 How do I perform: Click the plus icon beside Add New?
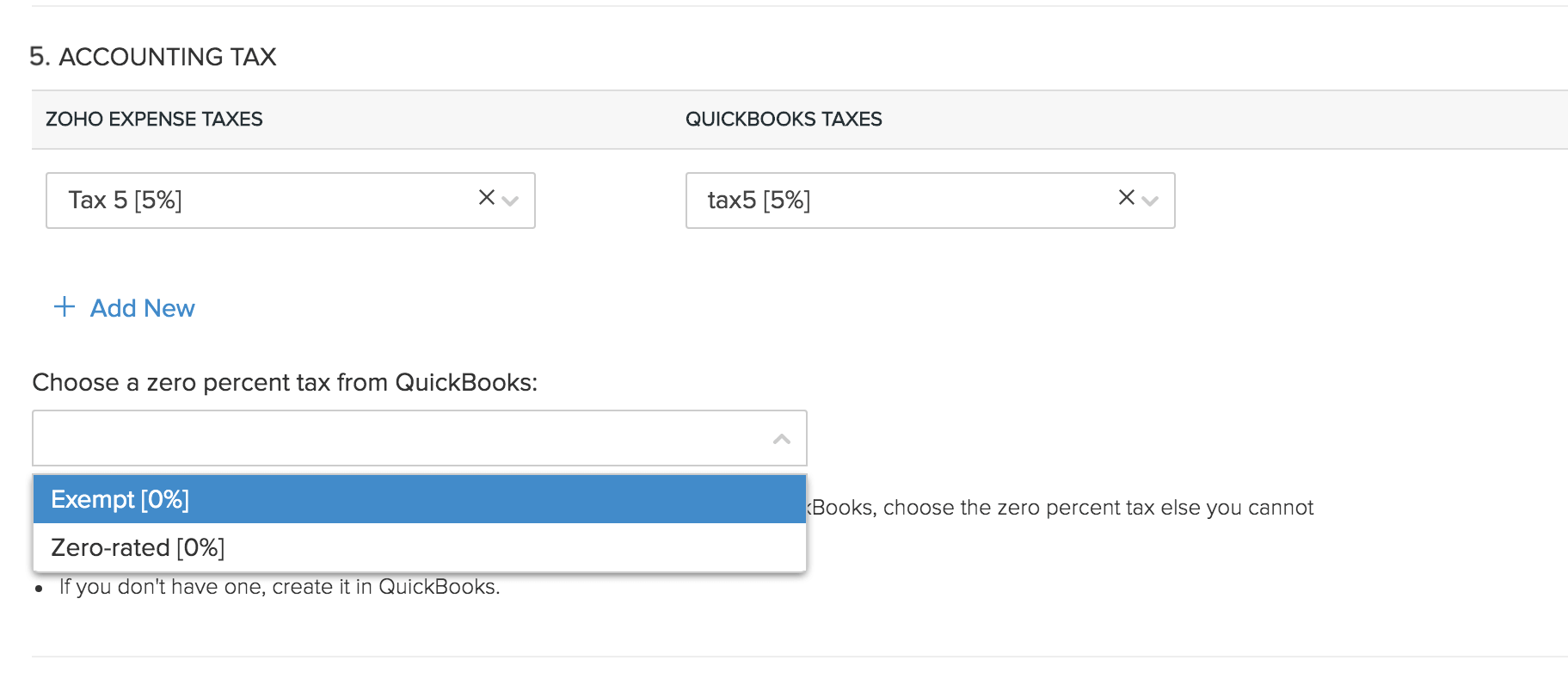click(x=65, y=307)
